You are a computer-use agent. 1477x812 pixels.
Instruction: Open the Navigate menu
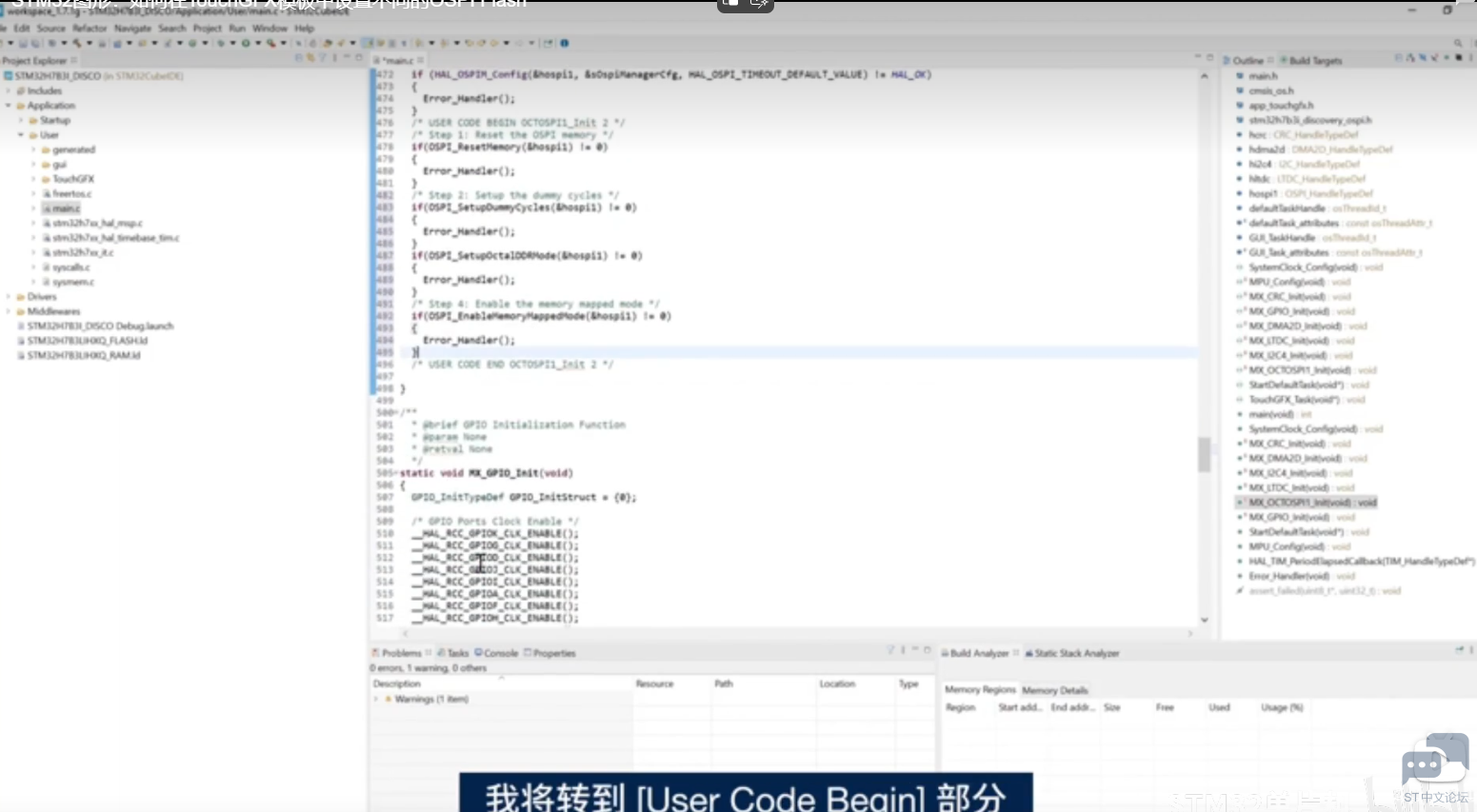(132, 29)
